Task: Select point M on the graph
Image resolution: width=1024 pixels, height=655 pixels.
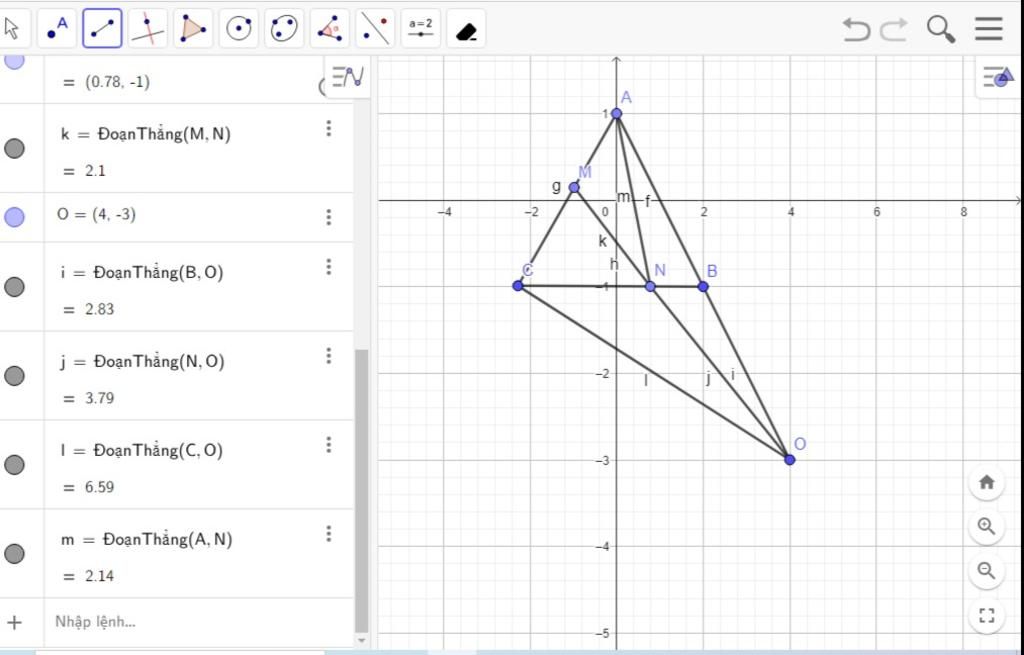Action: 574,187
